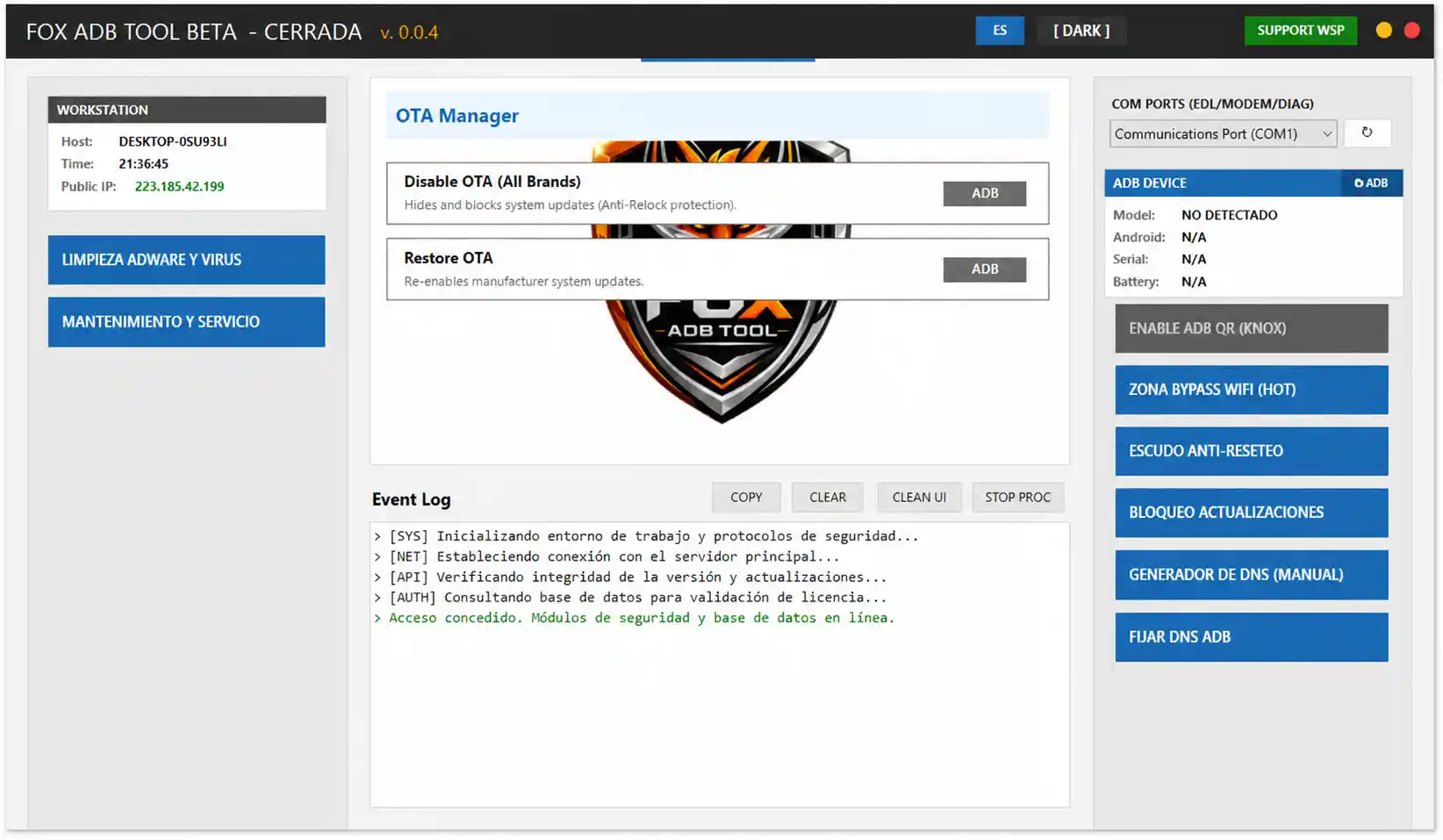Click the [AUTH] log line
This screenshot has height=840, width=1443.
pyautogui.click(x=630, y=598)
